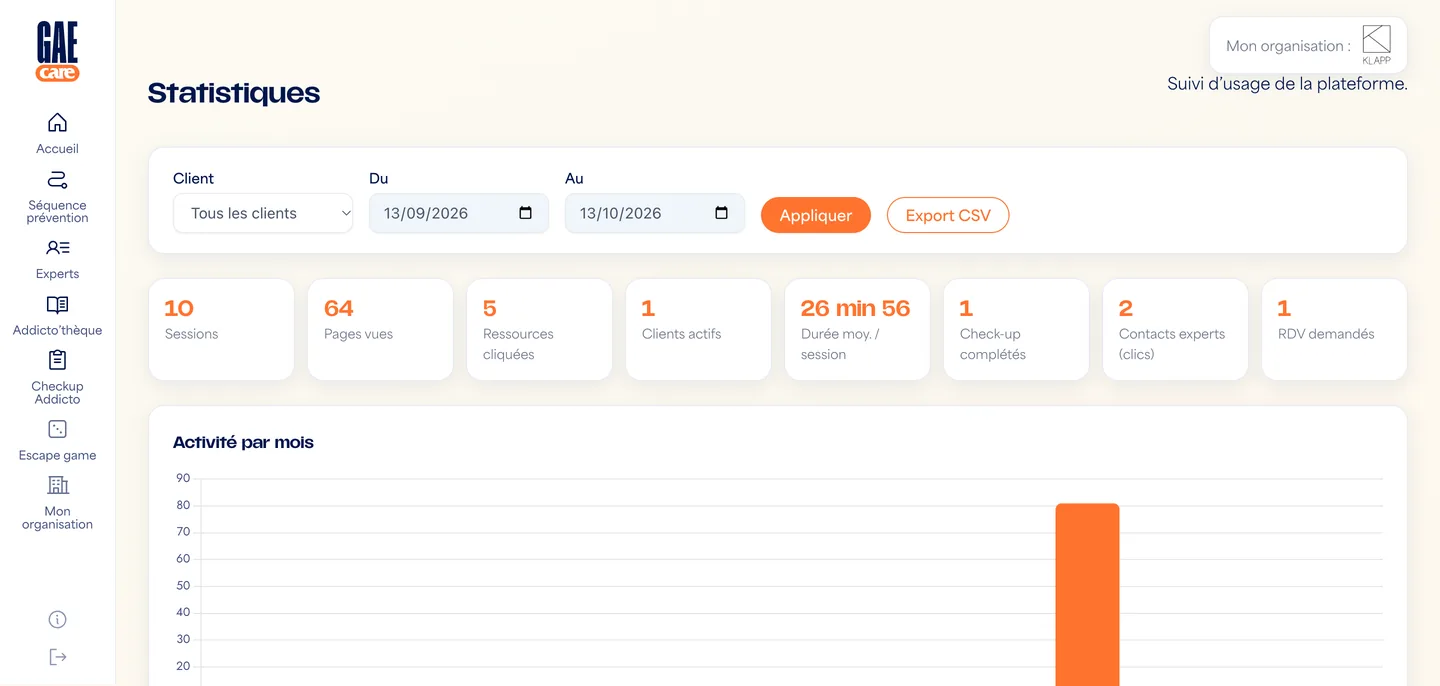Select the Escape game menu label

[57, 456]
